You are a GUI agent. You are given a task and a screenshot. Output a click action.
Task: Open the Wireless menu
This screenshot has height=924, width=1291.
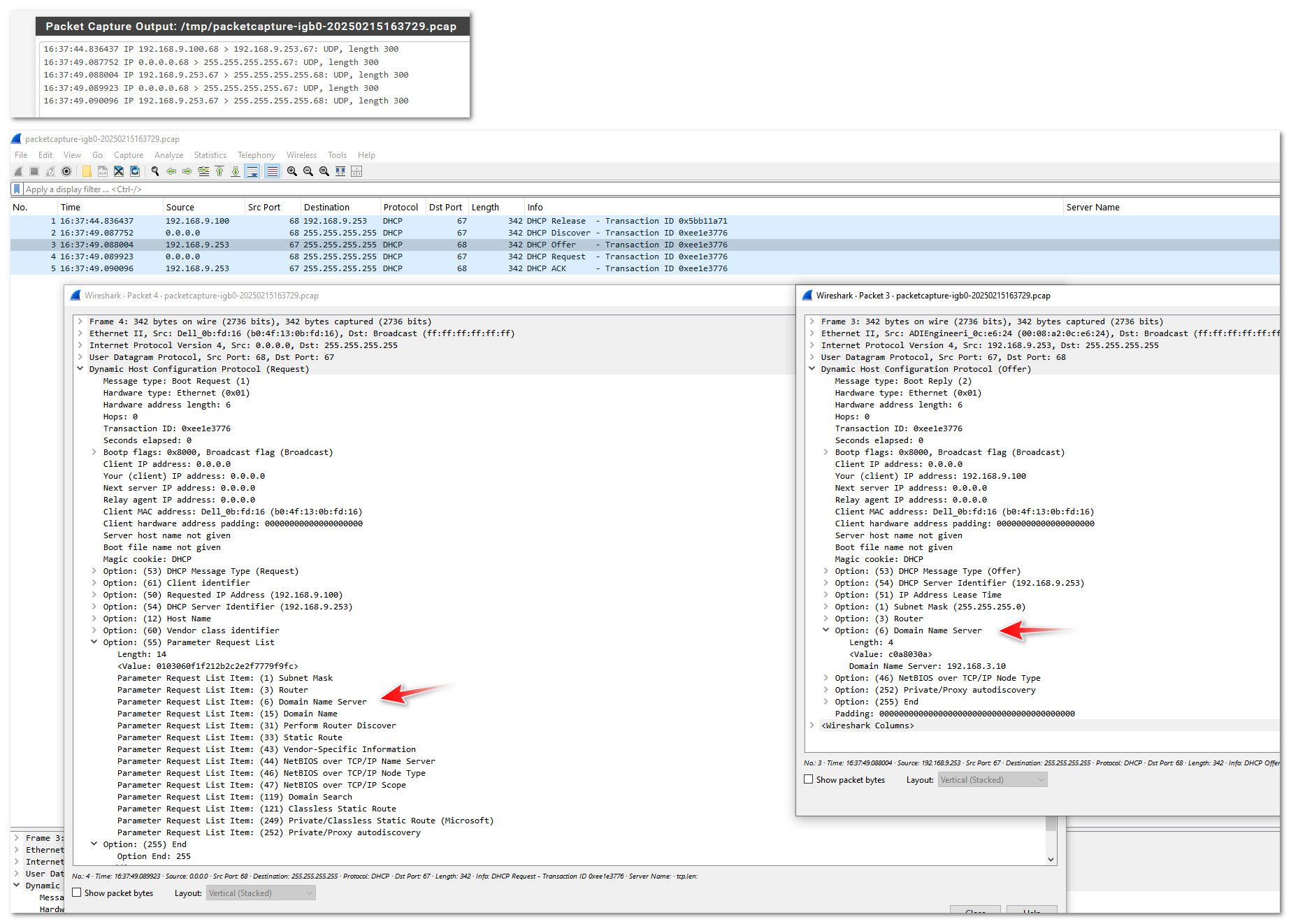(301, 155)
